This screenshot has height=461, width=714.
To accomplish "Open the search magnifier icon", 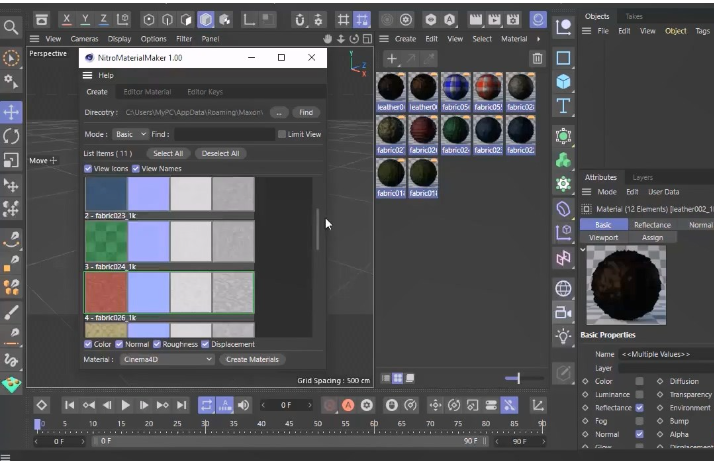I will click(10, 27).
